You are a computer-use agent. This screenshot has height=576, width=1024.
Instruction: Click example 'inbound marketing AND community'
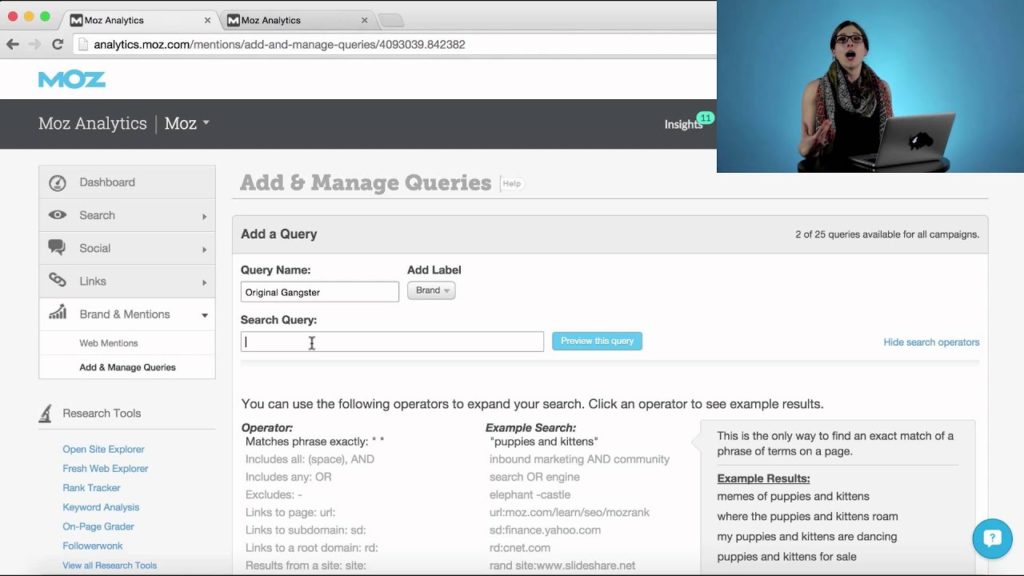[x=579, y=459]
